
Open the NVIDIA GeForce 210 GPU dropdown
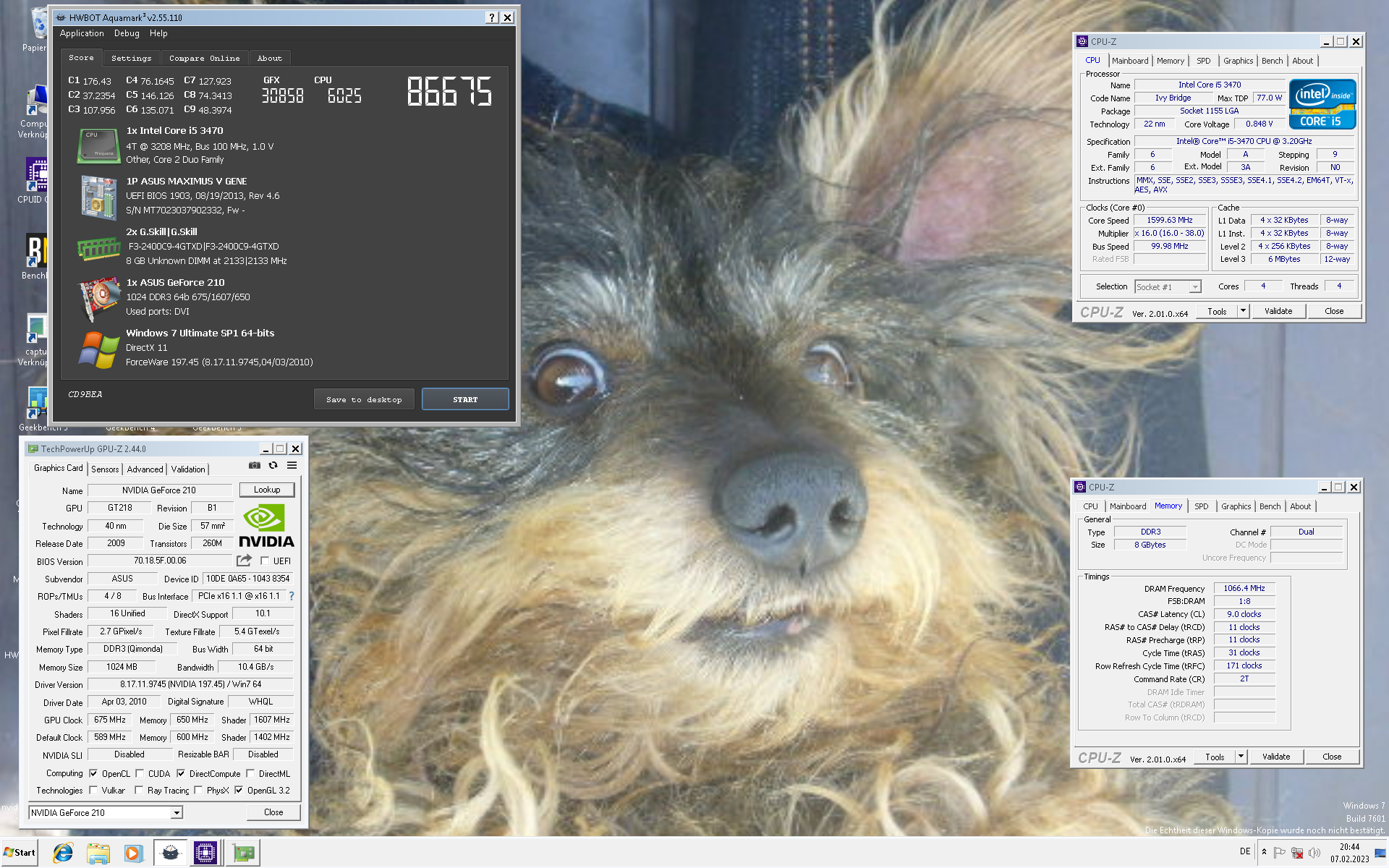coord(177,813)
